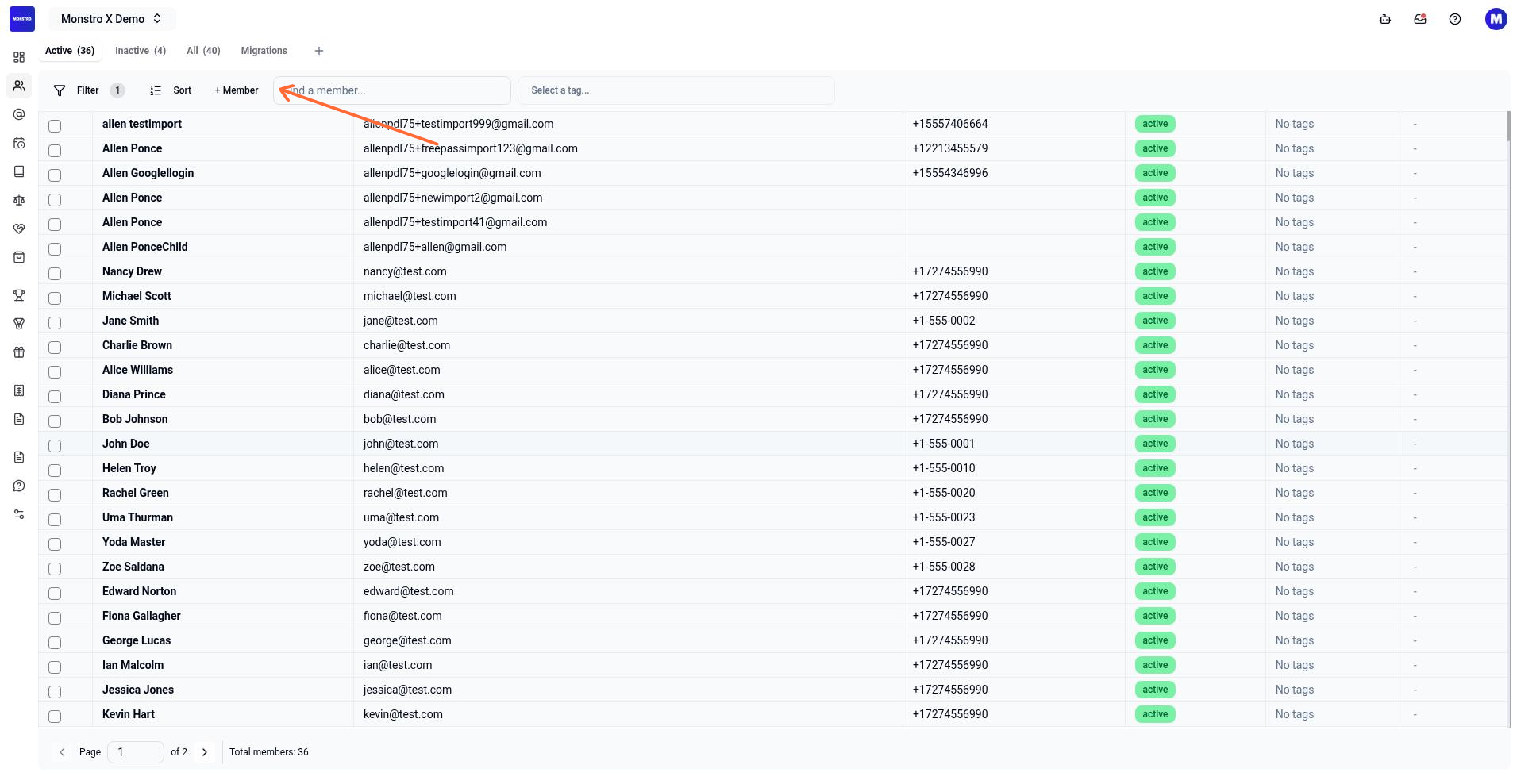Viewport: 1517px width, 784px height.
Task: Click the + Member button
Action: [237, 90]
